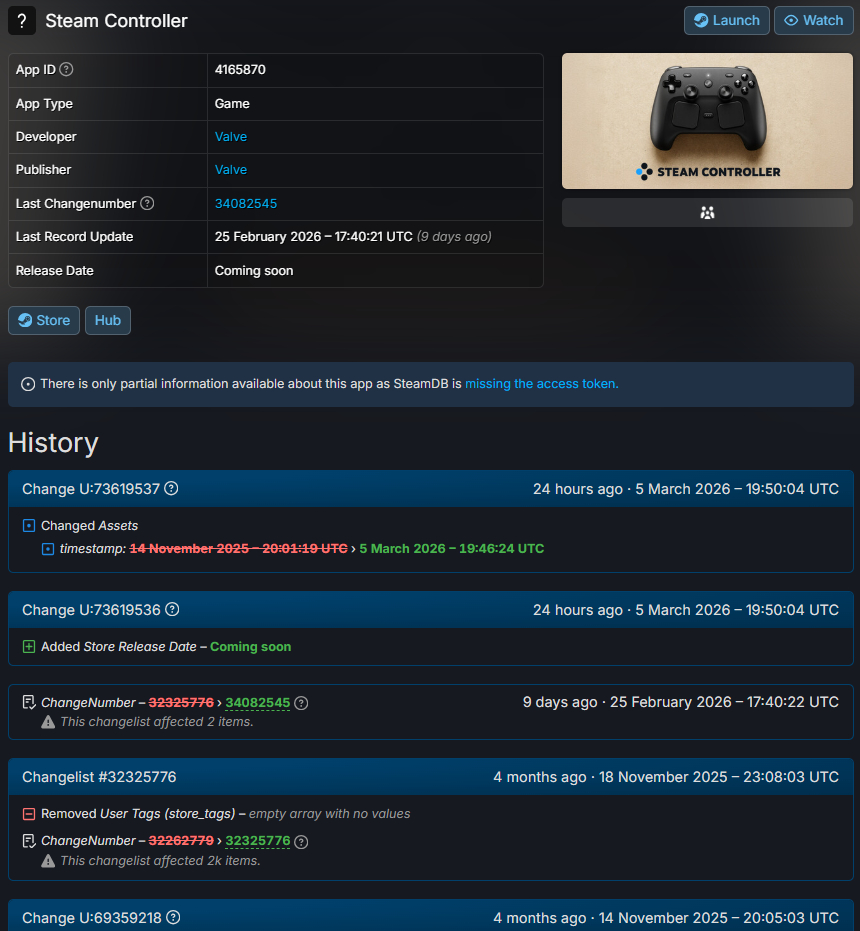Open the Valve publisher link
Image resolution: width=860 pixels, height=931 pixels.
231,170
